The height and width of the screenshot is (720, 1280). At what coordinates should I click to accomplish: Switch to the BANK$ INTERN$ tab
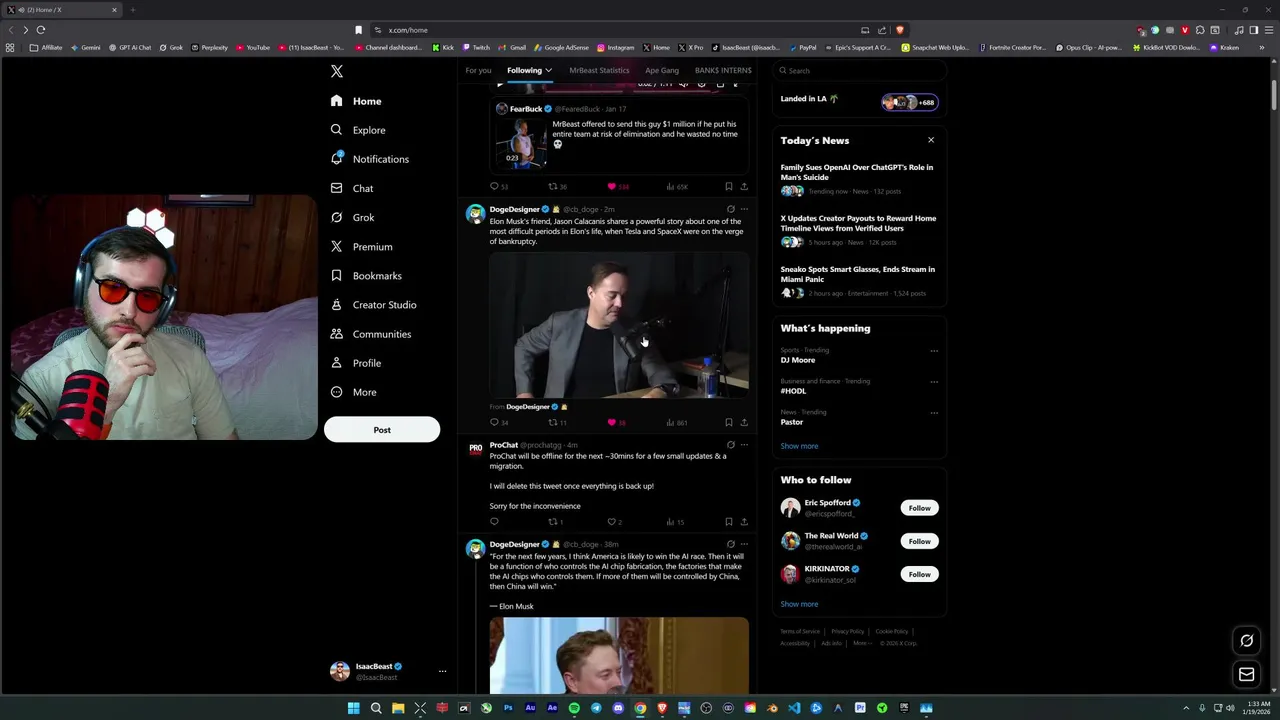723,71
